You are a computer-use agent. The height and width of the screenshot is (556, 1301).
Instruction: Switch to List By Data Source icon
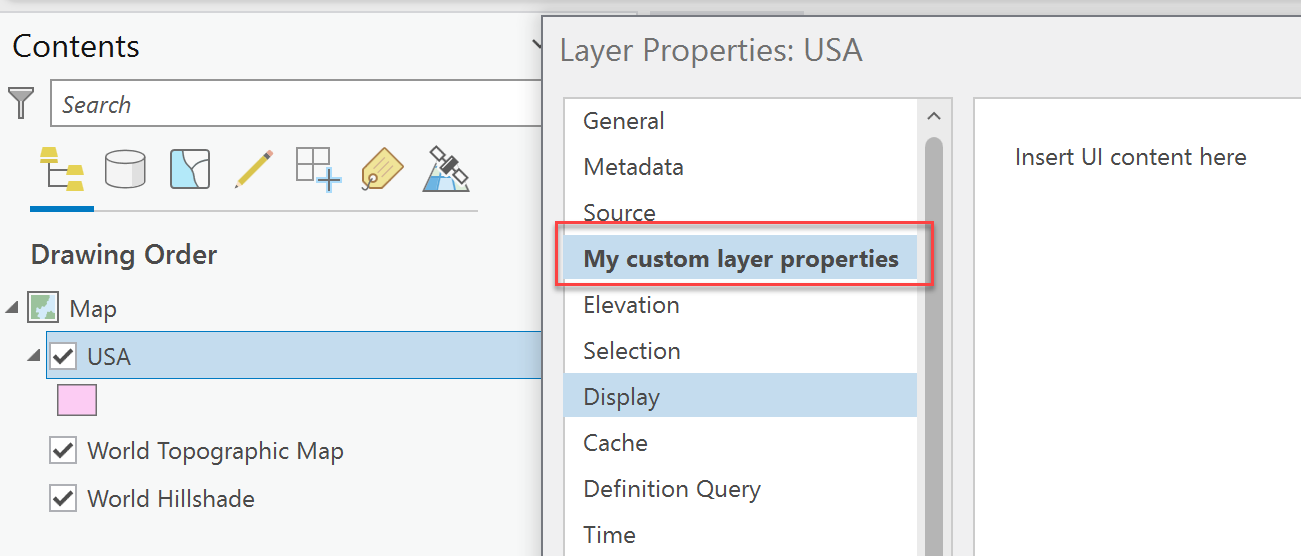(125, 169)
